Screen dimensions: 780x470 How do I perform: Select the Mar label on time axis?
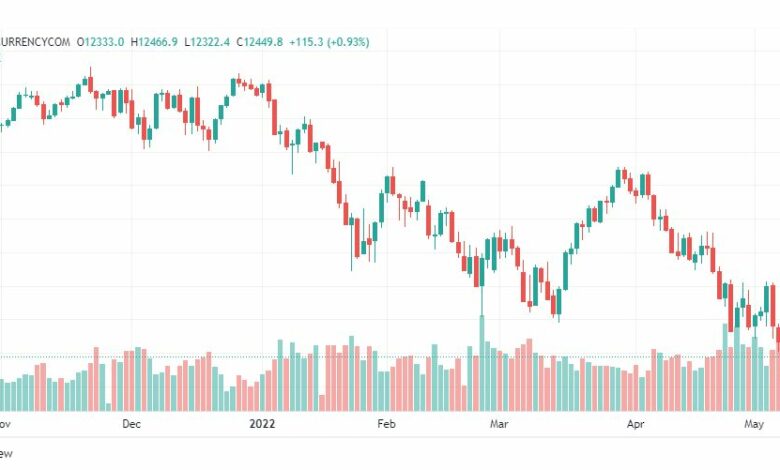(x=499, y=424)
